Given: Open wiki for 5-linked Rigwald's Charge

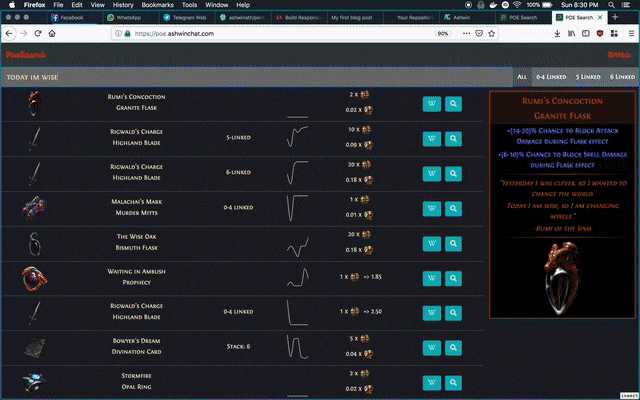Looking at the screenshot, I should [432, 139].
